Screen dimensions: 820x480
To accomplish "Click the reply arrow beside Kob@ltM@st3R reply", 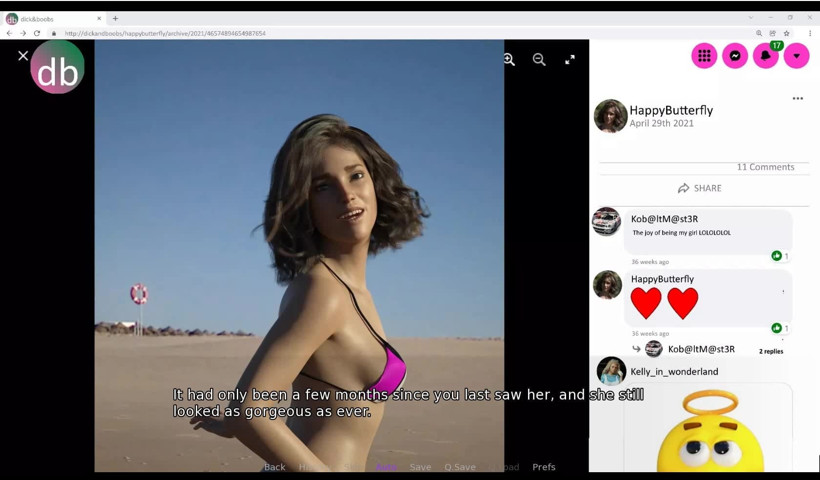I will pos(636,349).
